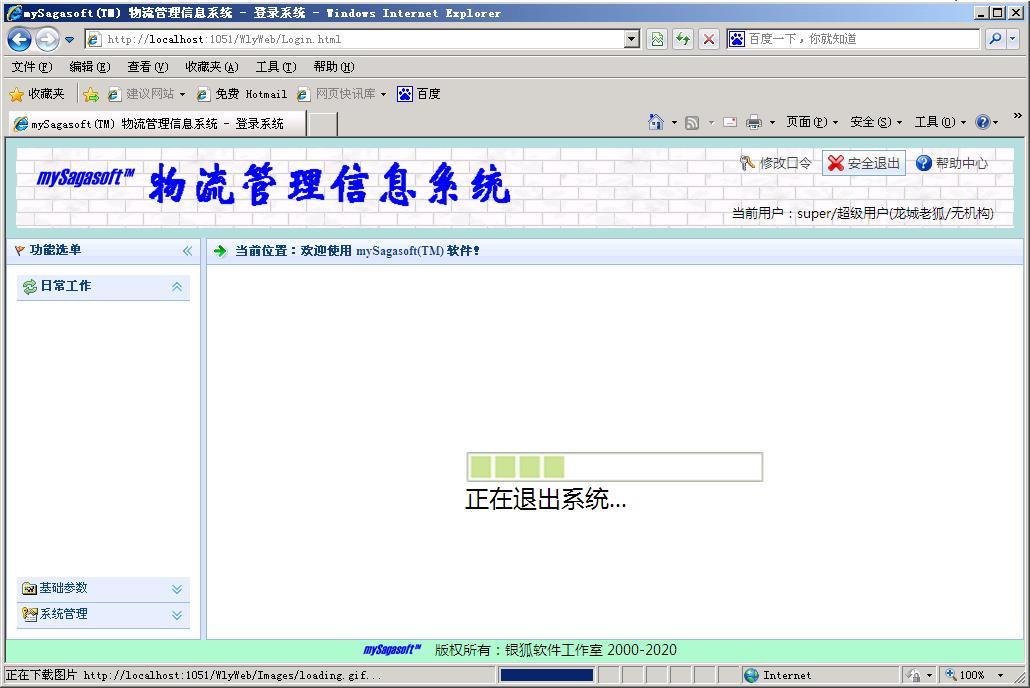
Task: Click the 系统管理 icon
Action: (x=29, y=614)
